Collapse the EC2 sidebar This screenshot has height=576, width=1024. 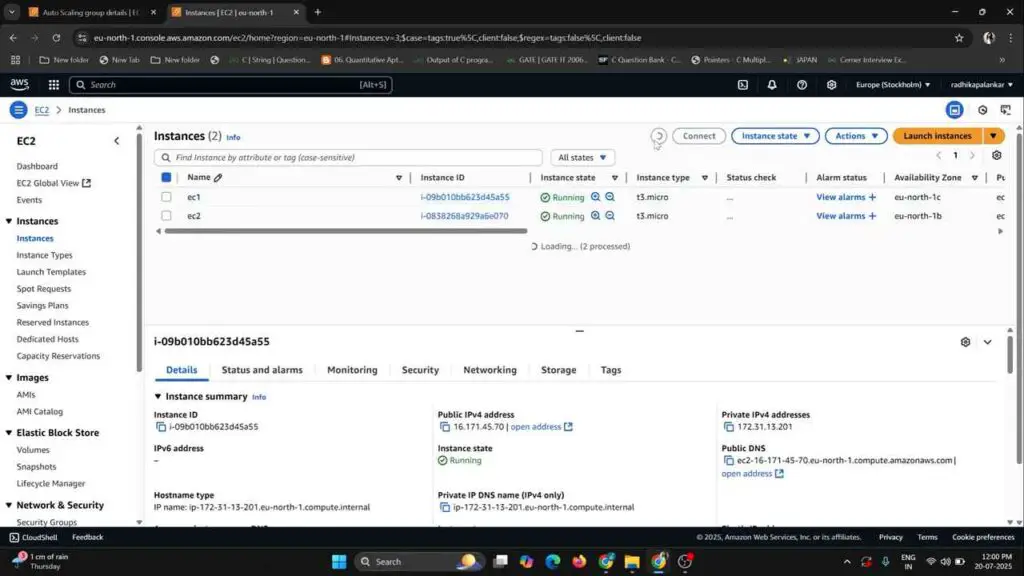pos(116,141)
